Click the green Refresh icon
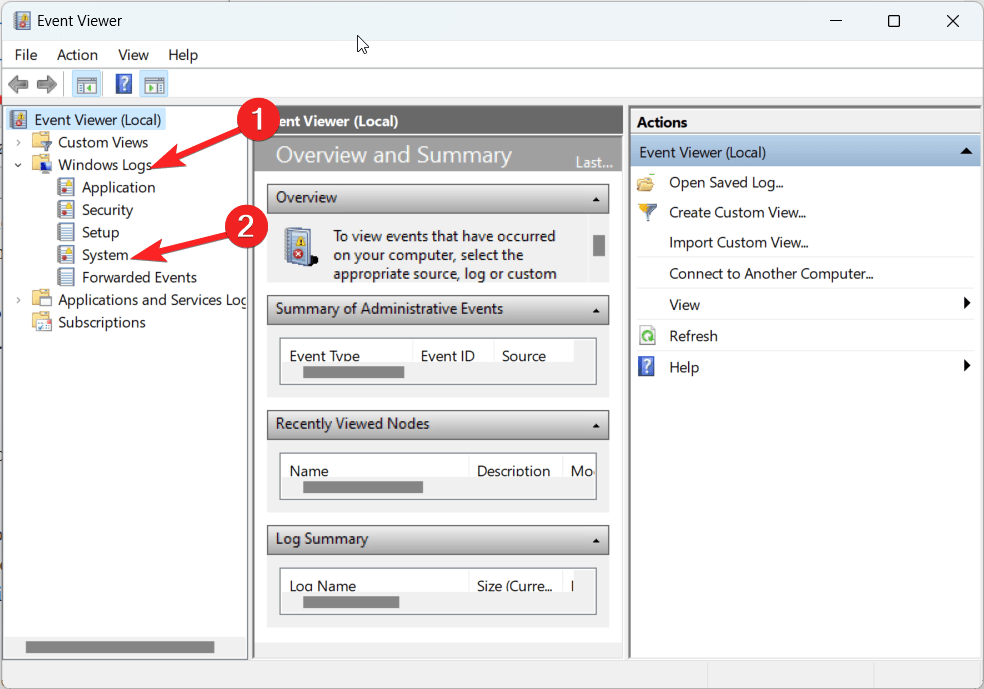The height and width of the screenshot is (689, 984). coord(647,336)
